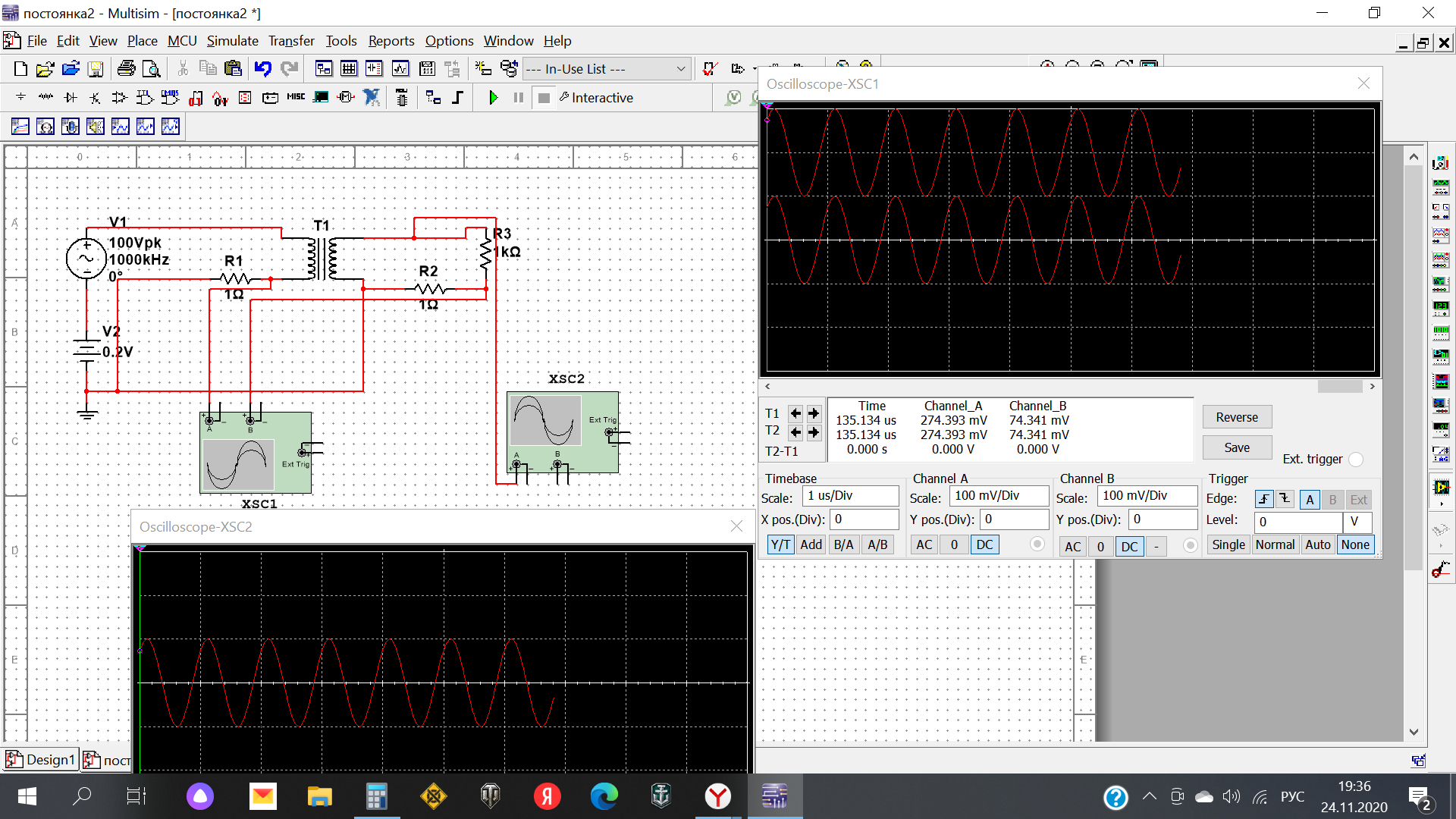Click the Save button on oscilloscope XSC1
1456x819 pixels.
click(1236, 447)
